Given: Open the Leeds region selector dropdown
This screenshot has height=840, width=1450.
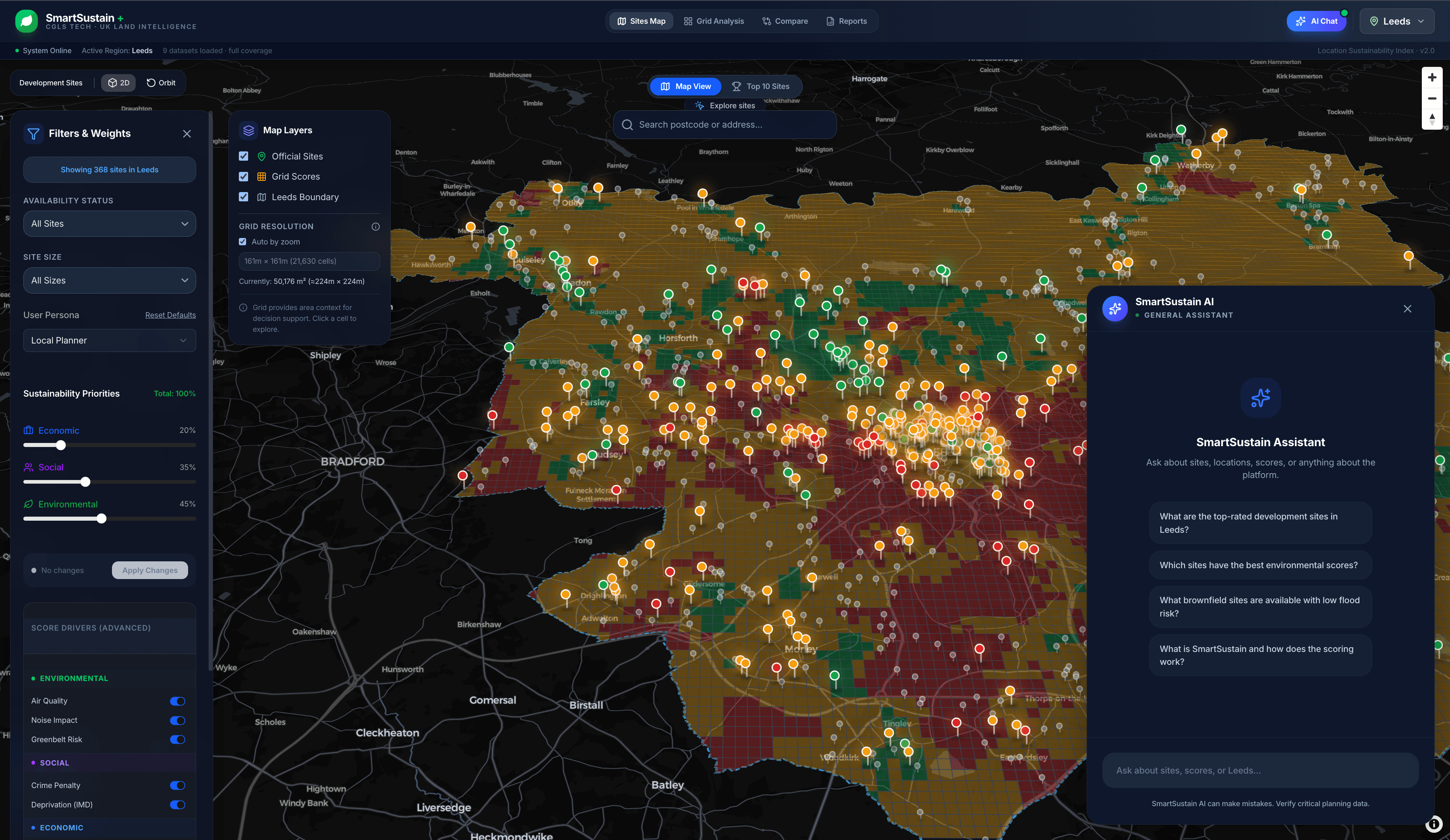Looking at the screenshot, I should click(1396, 21).
